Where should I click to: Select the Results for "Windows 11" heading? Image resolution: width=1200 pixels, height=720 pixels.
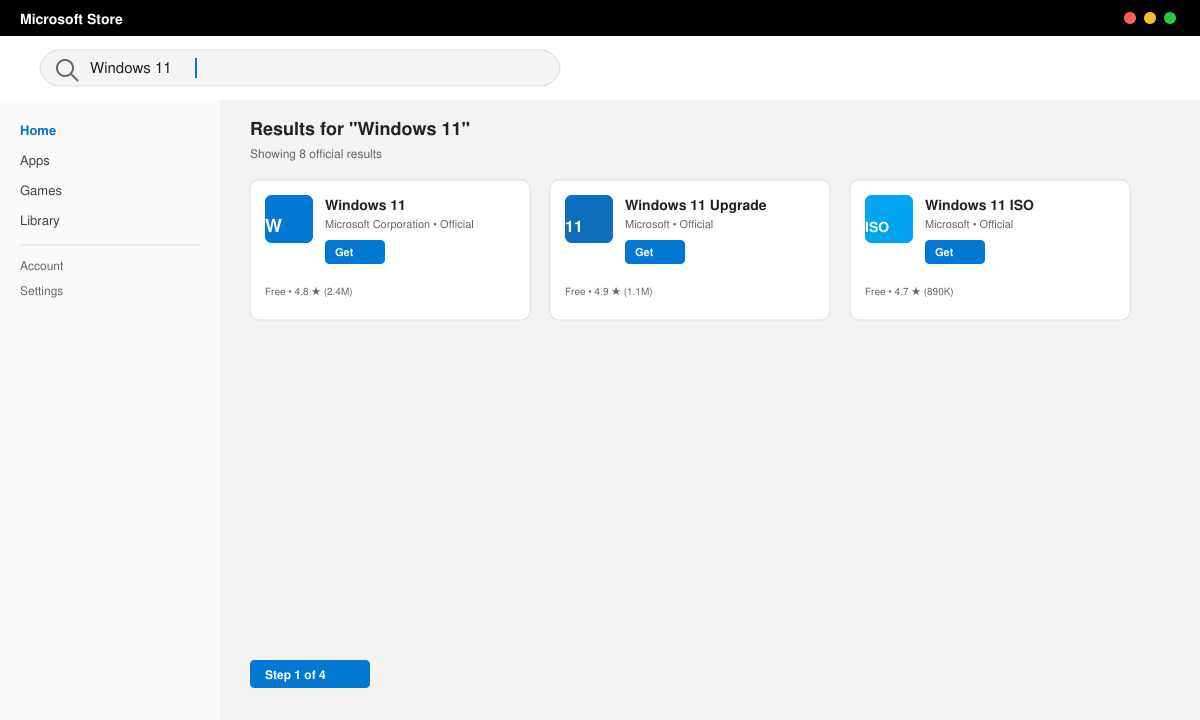(x=360, y=129)
